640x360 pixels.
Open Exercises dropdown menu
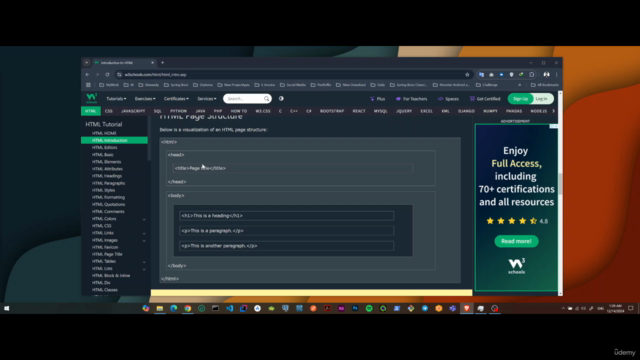pos(145,99)
